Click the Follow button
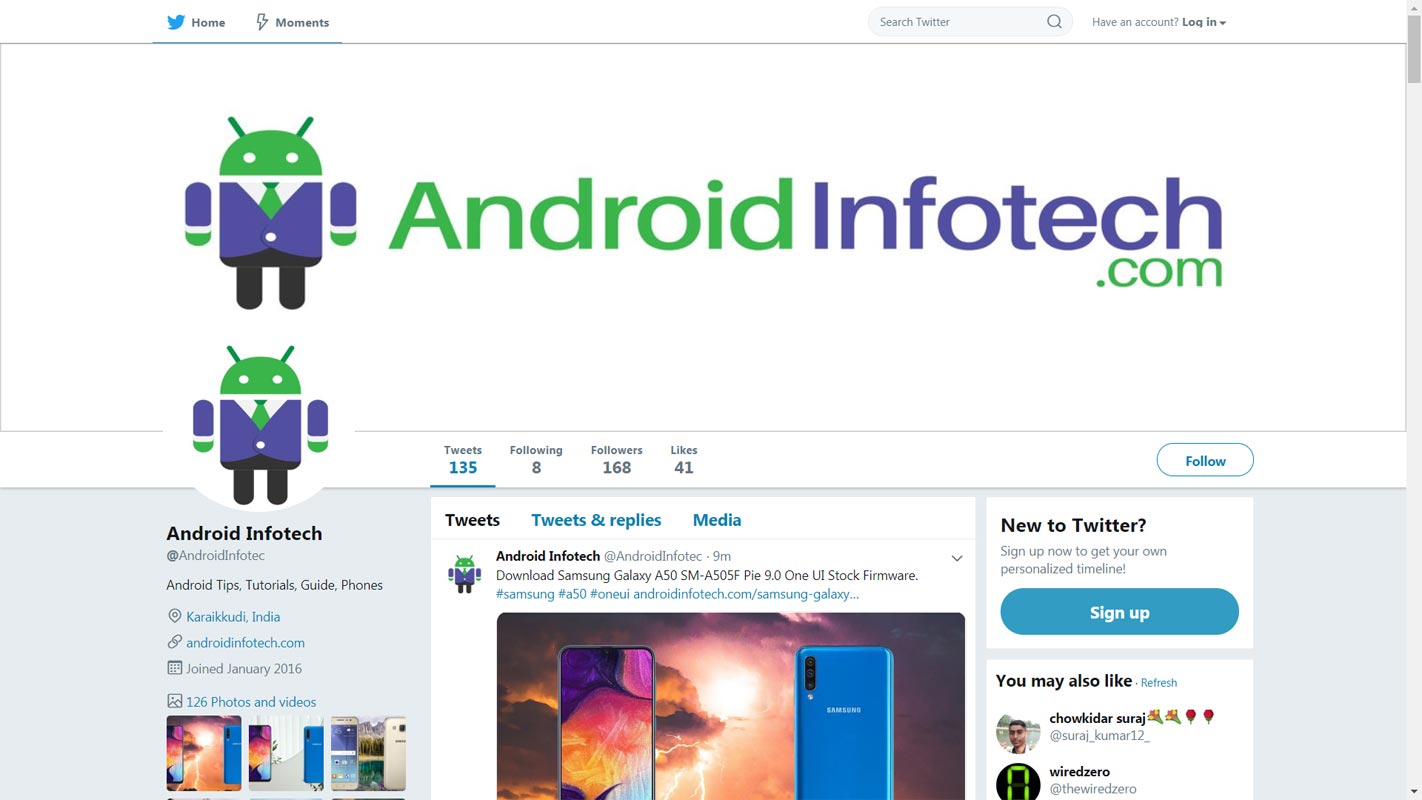The width and height of the screenshot is (1422, 800). 1205,460
